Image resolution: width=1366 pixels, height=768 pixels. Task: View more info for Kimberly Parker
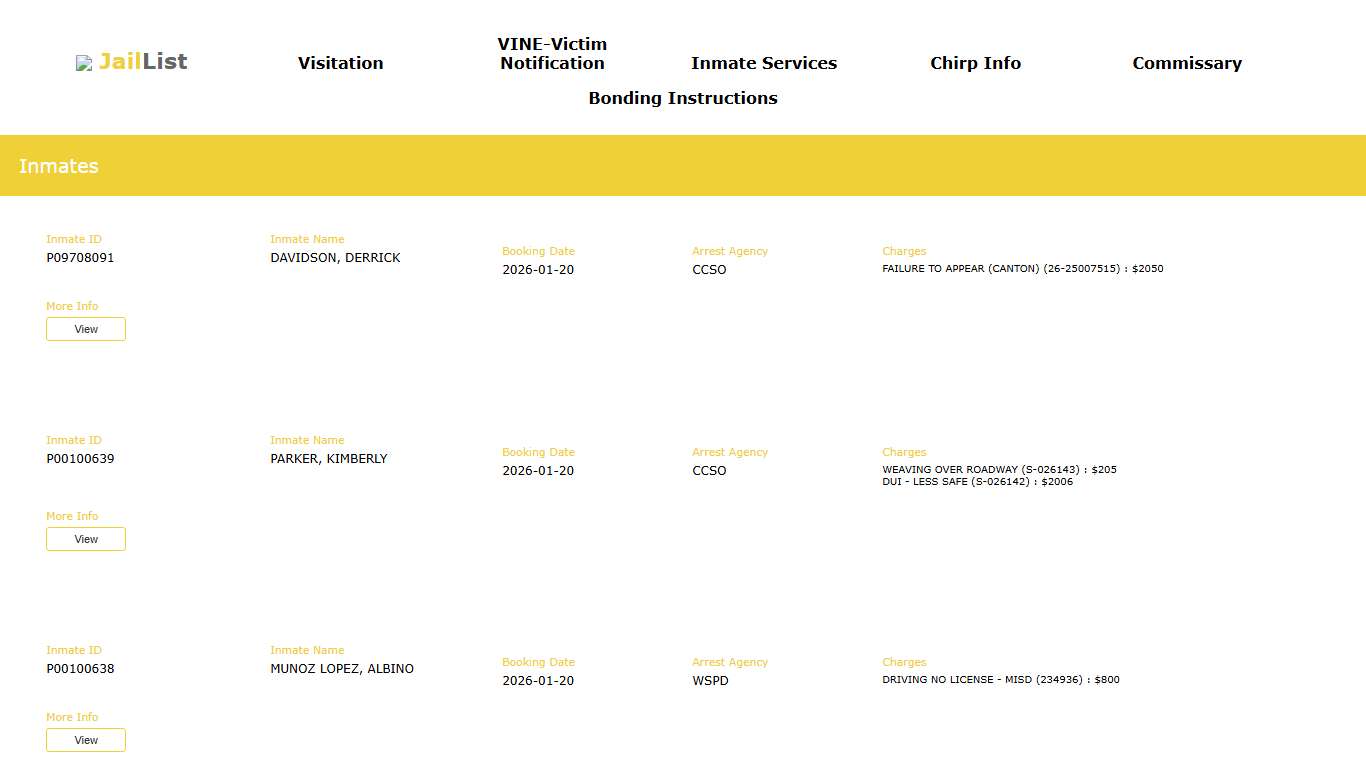86,539
